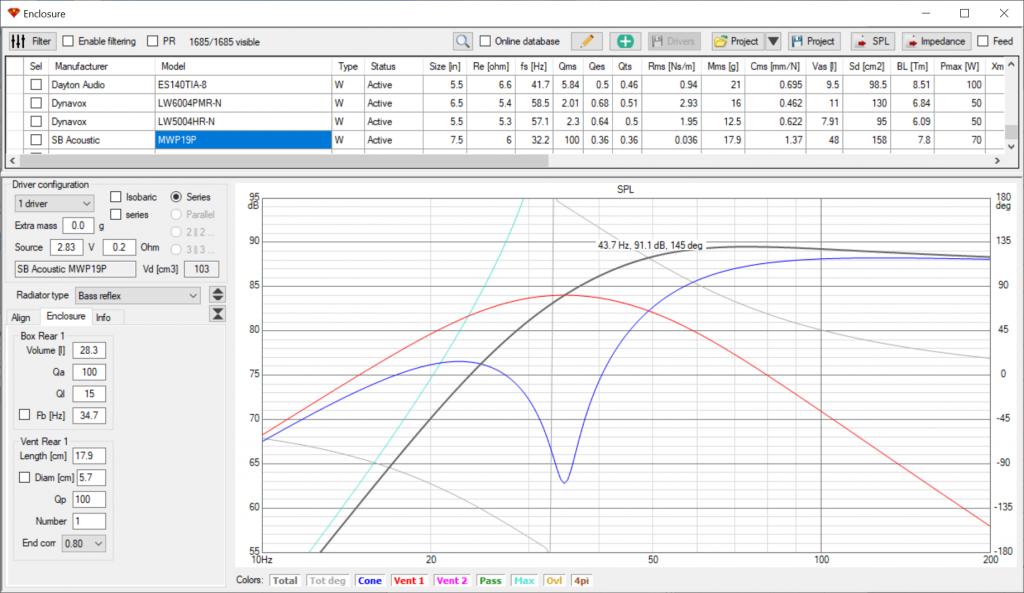Screen dimensions: 1024x593
Task: Click the hourglass-shaped collapse icon
Action: click(218, 314)
